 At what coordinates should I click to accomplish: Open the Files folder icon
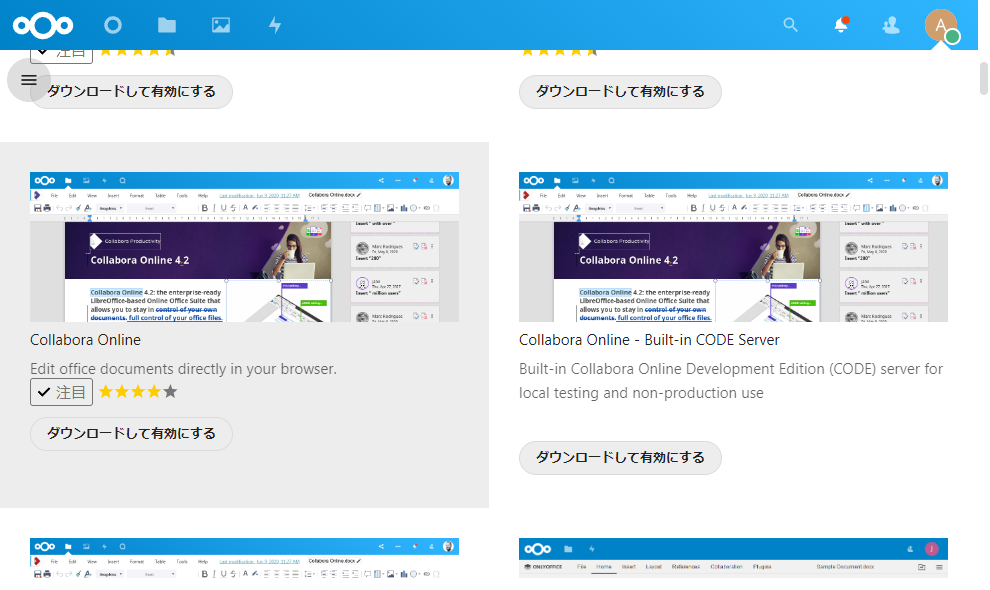[x=167, y=25]
